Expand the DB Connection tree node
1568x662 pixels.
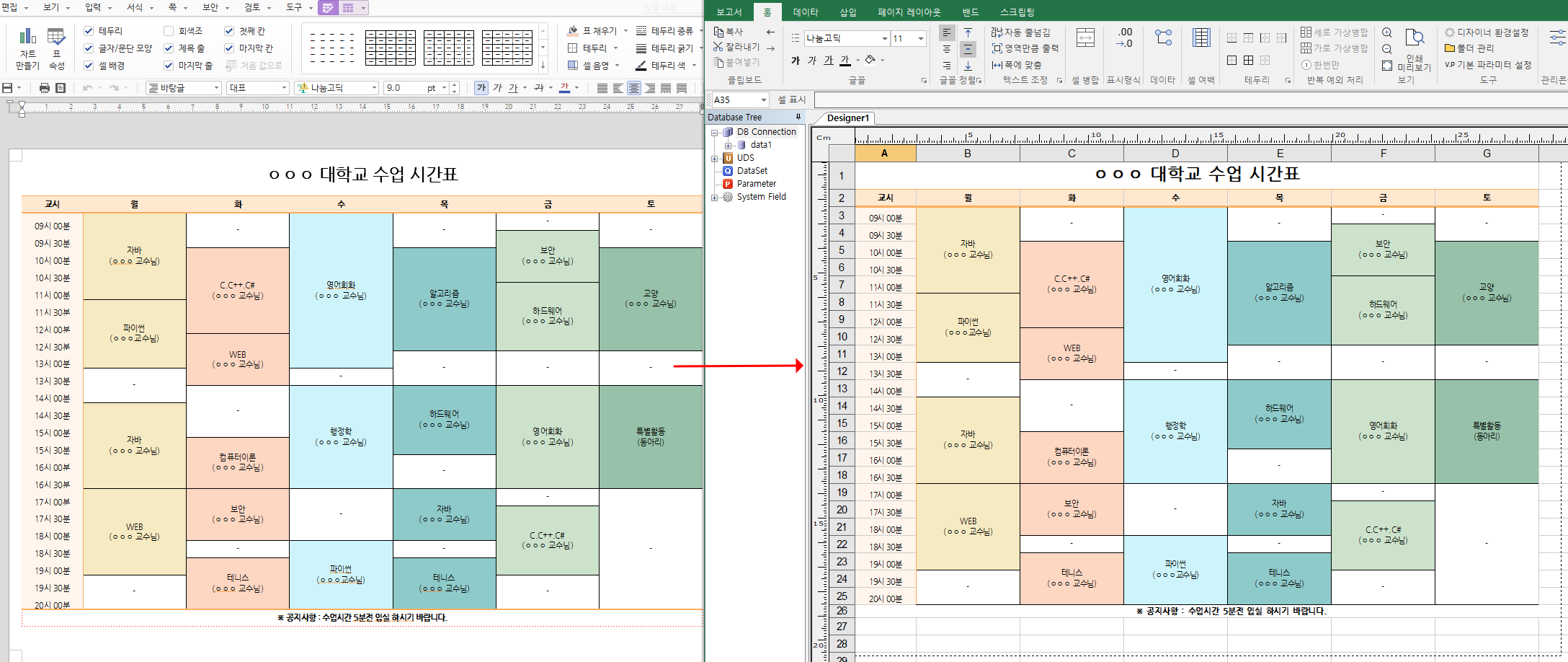(x=714, y=133)
